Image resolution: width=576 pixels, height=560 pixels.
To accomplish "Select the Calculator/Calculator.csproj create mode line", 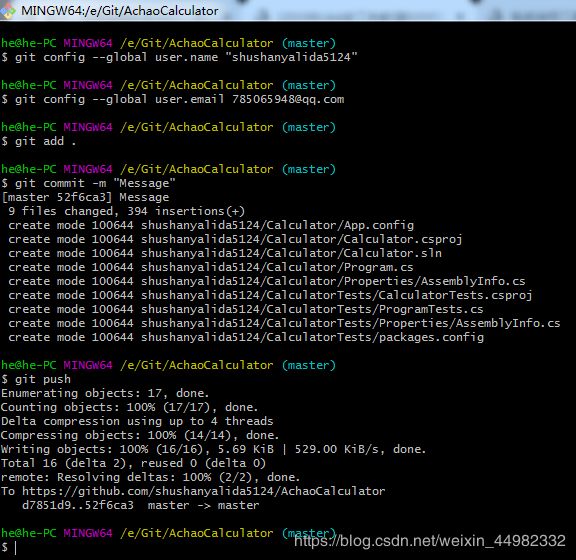I will click(235, 239).
